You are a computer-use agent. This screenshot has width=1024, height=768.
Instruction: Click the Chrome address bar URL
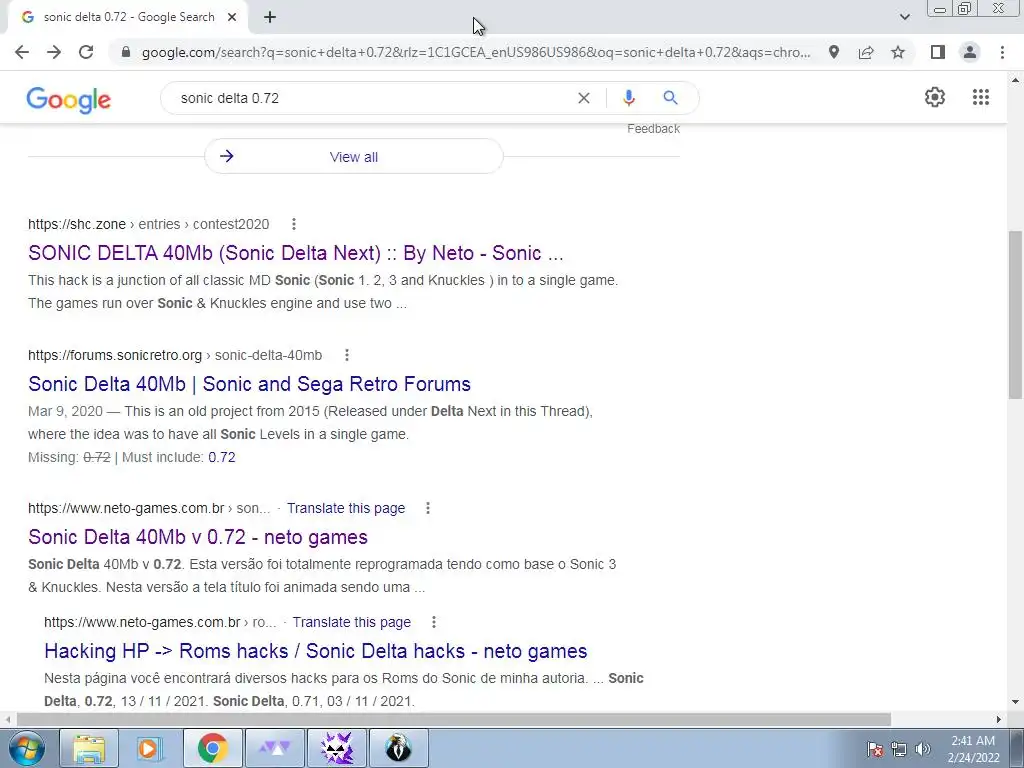[x=475, y=52]
